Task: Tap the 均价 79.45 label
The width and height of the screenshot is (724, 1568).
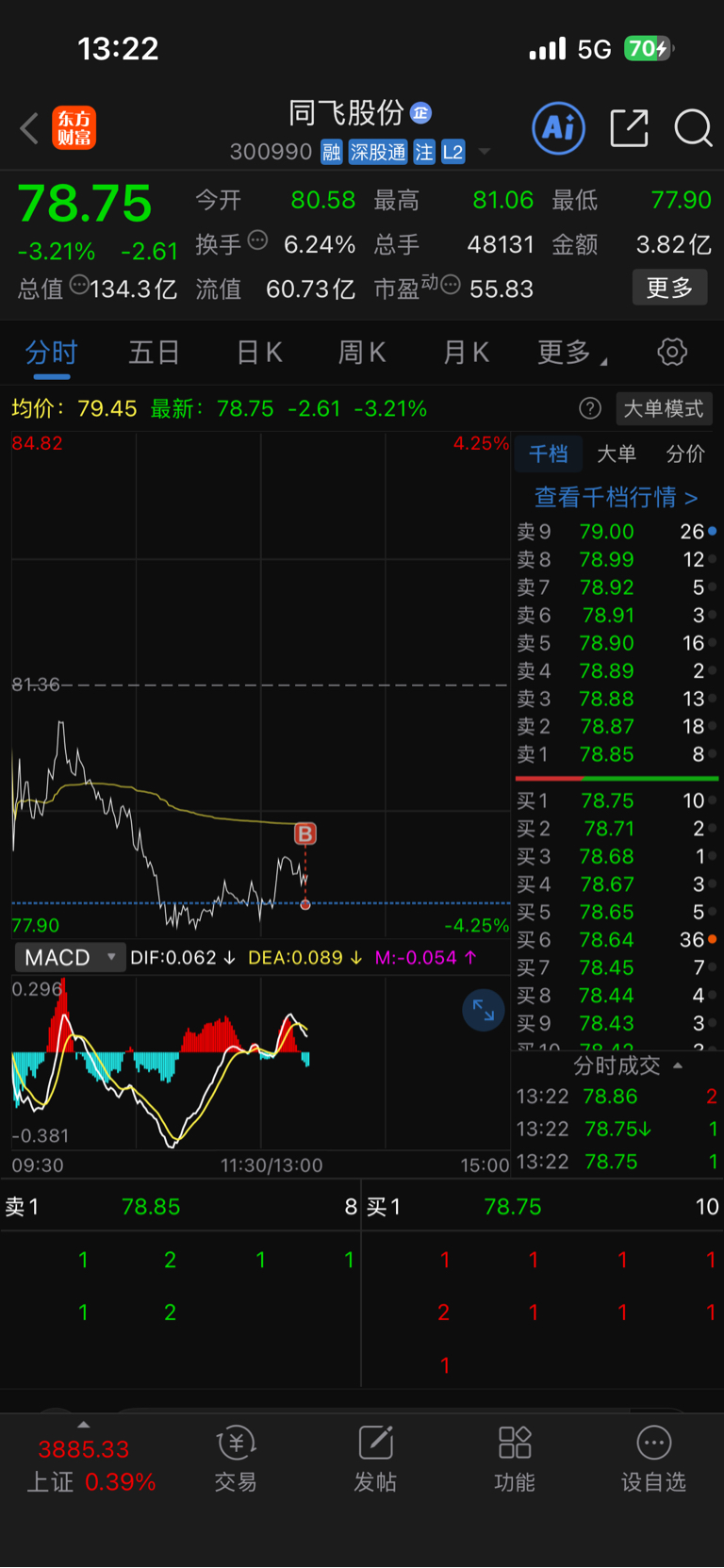Action: [74, 408]
